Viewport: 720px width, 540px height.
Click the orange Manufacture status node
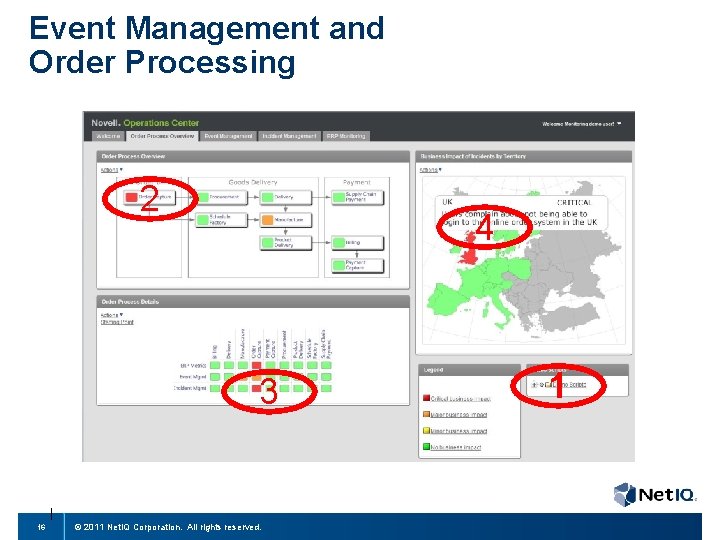pos(286,220)
